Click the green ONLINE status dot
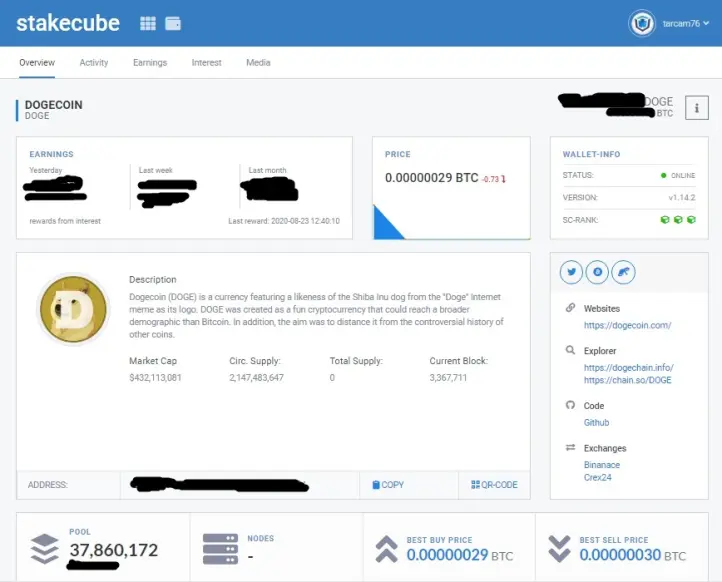This screenshot has width=722, height=582. [x=664, y=175]
